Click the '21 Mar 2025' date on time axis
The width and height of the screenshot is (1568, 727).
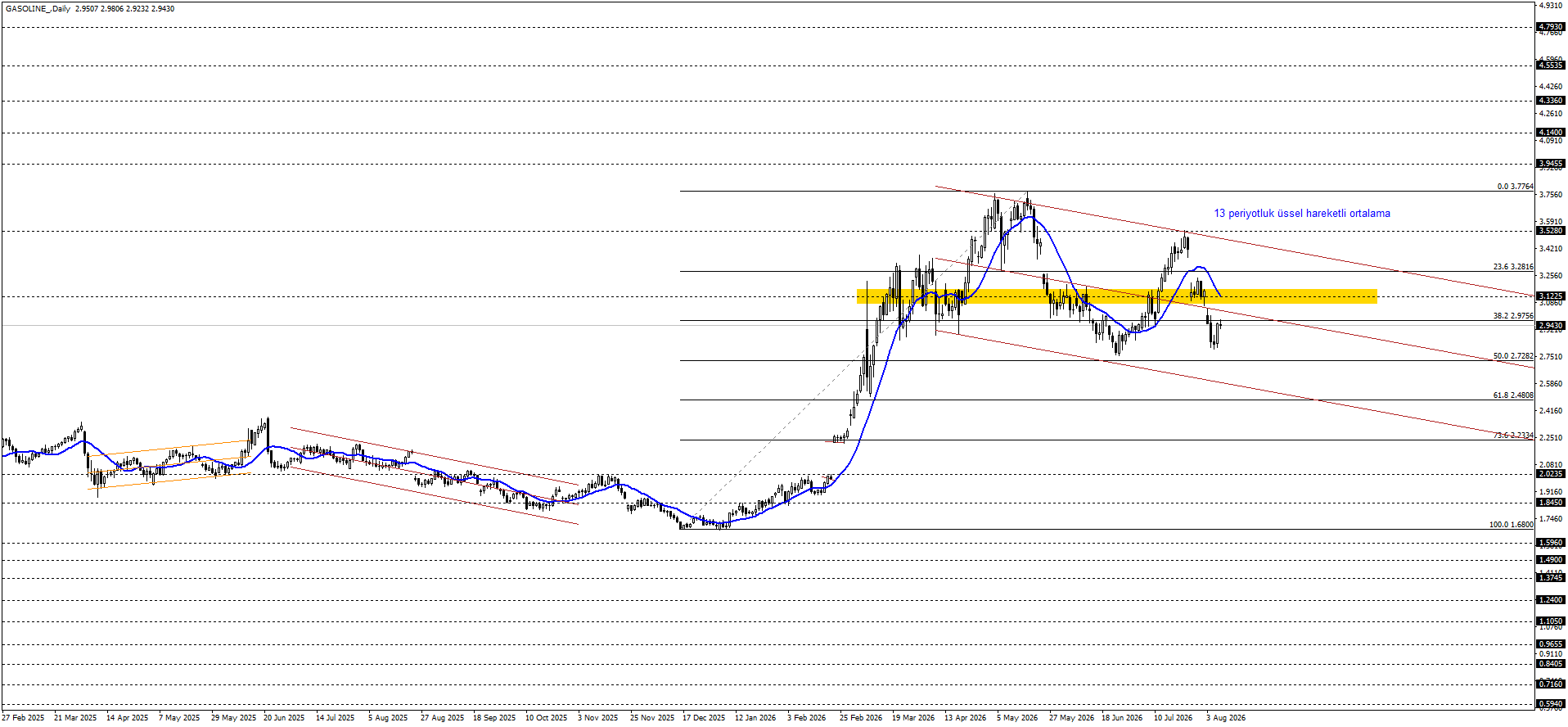coord(75,718)
